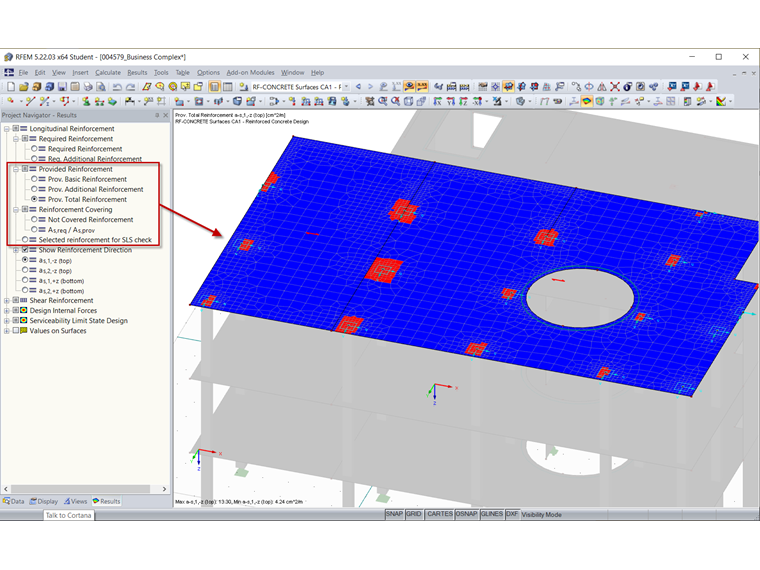Image resolution: width=760 pixels, height=570 pixels.
Task: Select as,2,-z (top) radio option
Action: [25, 270]
